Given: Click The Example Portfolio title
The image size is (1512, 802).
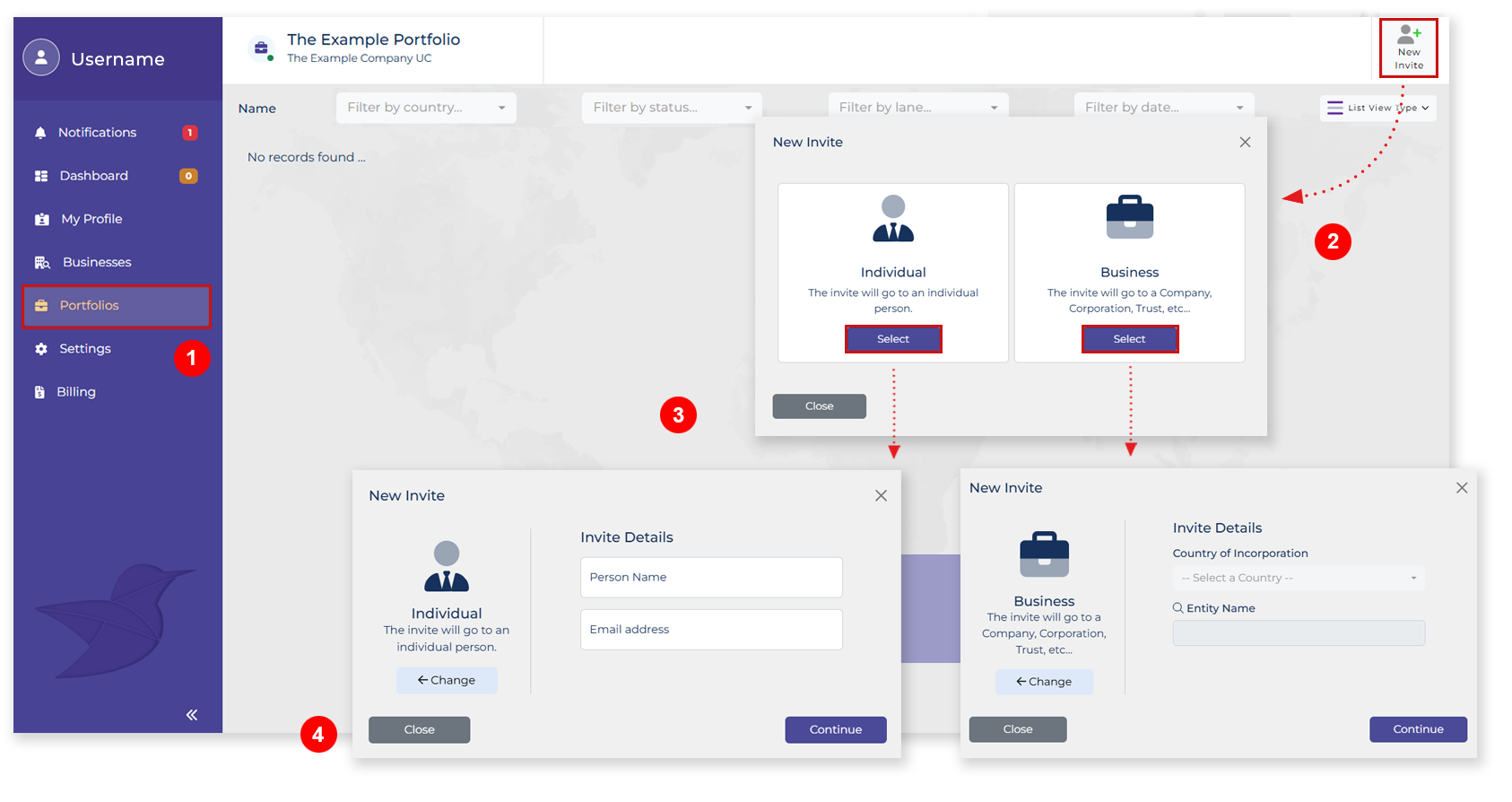Looking at the screenshot, I should [373, 39].
